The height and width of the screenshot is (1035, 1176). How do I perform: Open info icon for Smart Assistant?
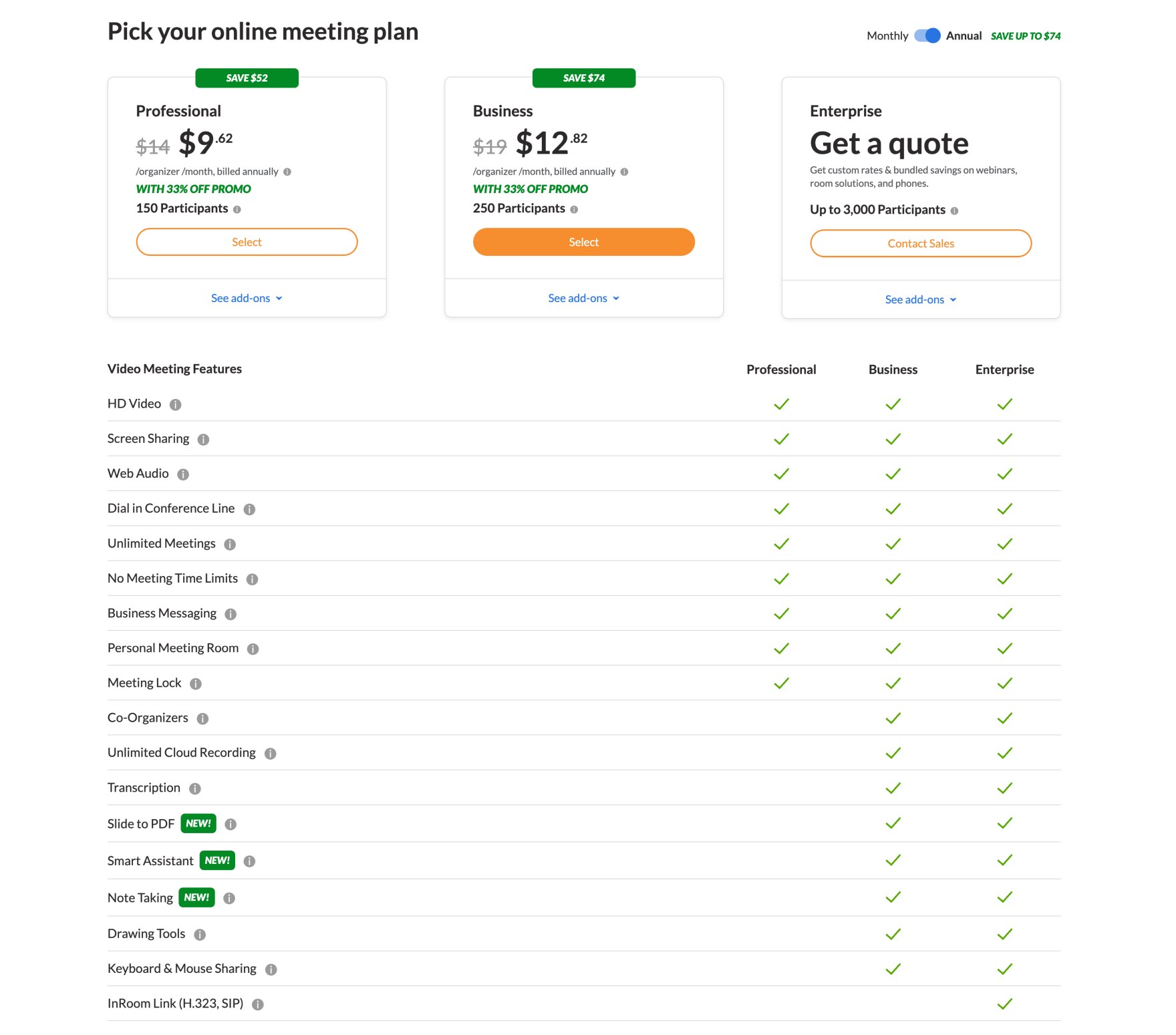pyautogui.click(x=250, y=861)
